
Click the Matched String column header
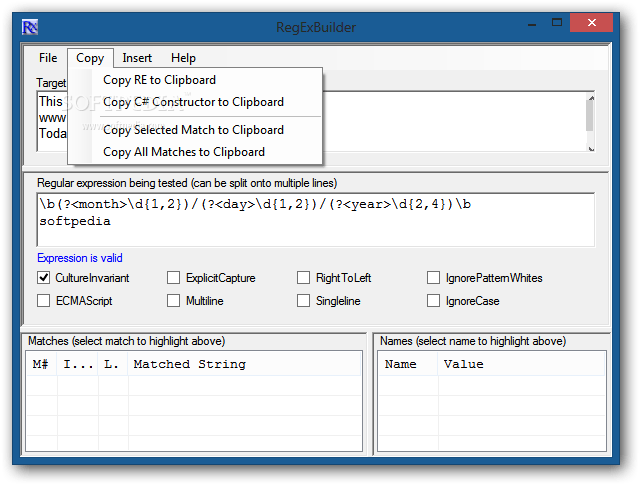click(190, 364)
